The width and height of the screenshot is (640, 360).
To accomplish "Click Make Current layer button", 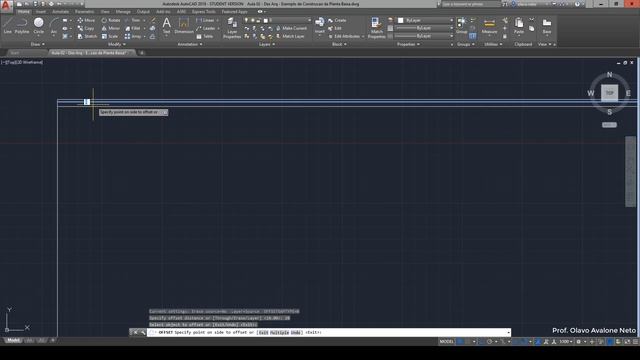I will (291, 28).
